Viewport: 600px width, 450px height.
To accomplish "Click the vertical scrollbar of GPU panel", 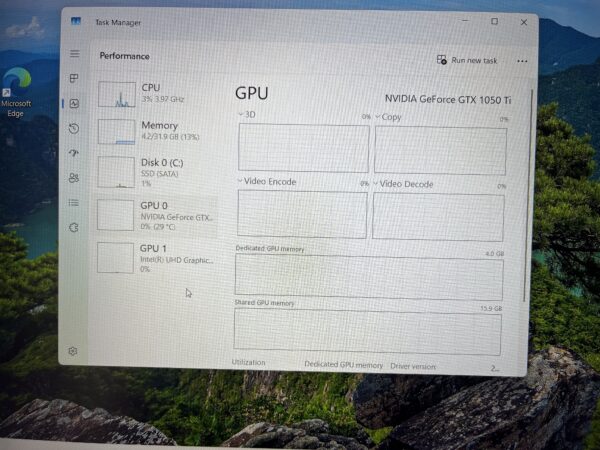I will tap(528, 195).
